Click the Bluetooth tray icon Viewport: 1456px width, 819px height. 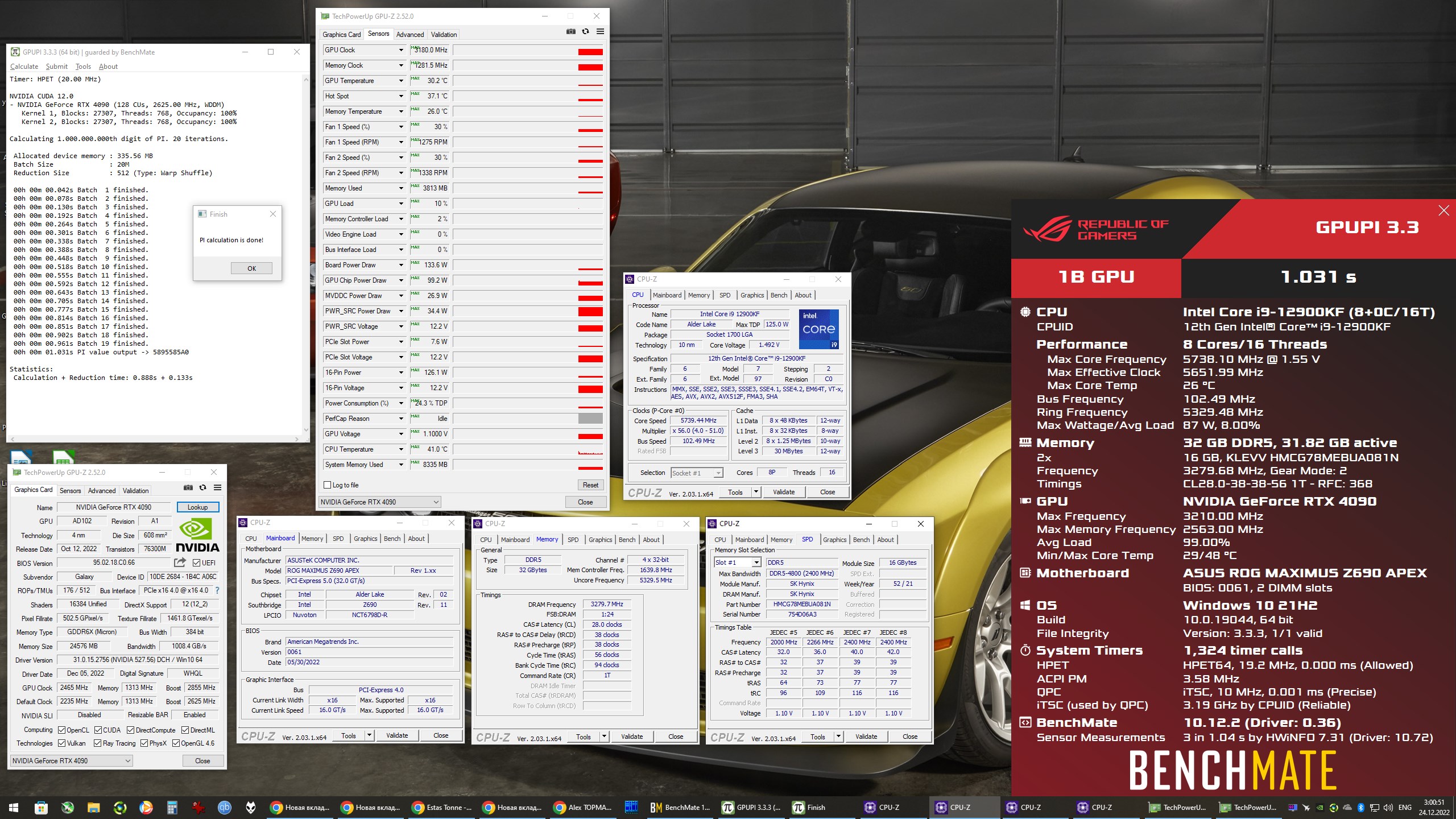pos(1361,808)
